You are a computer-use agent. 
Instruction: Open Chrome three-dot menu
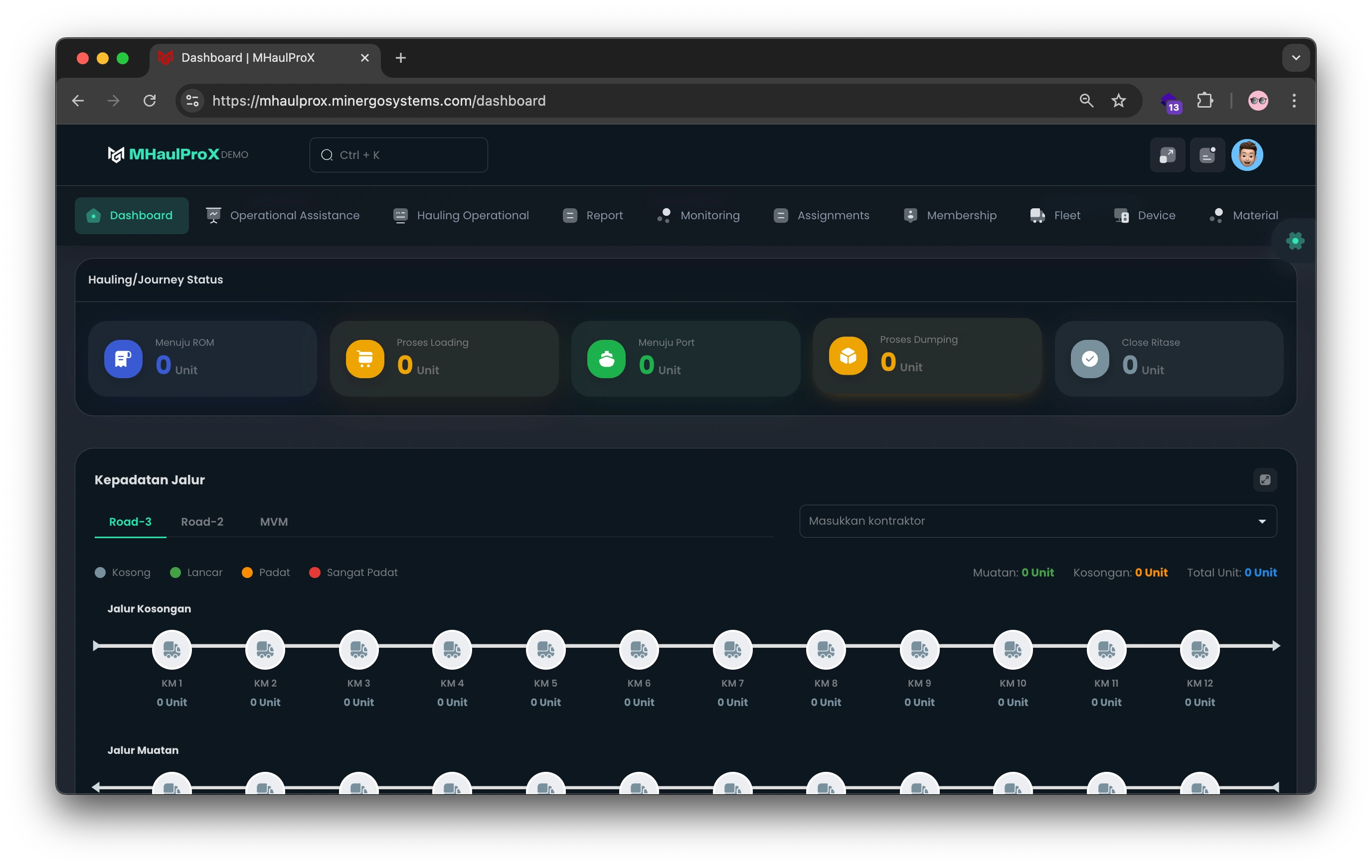click(x=1294, y=101)
